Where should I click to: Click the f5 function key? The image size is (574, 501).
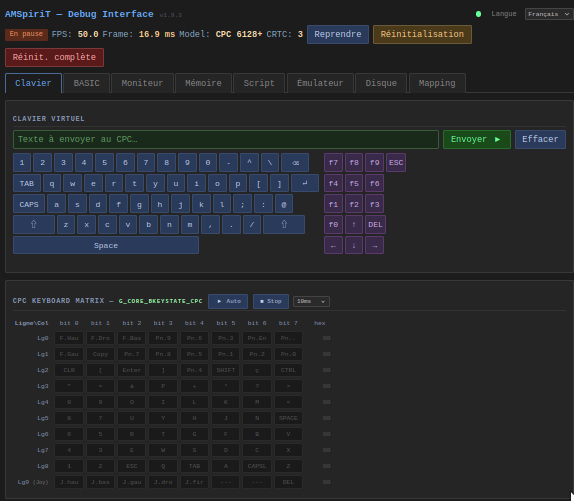click(354, 183)
